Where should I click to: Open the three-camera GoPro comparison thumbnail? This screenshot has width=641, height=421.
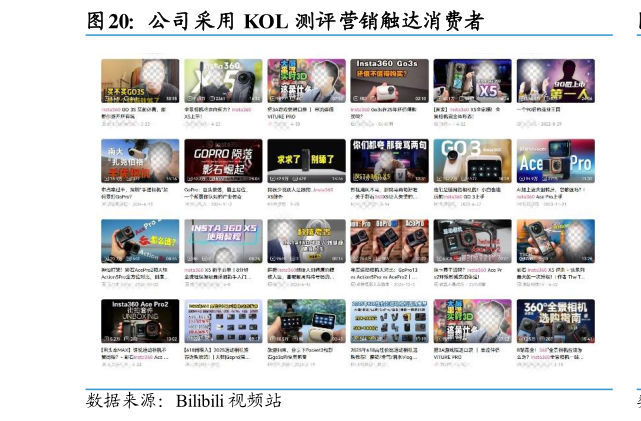click(390, 241)
